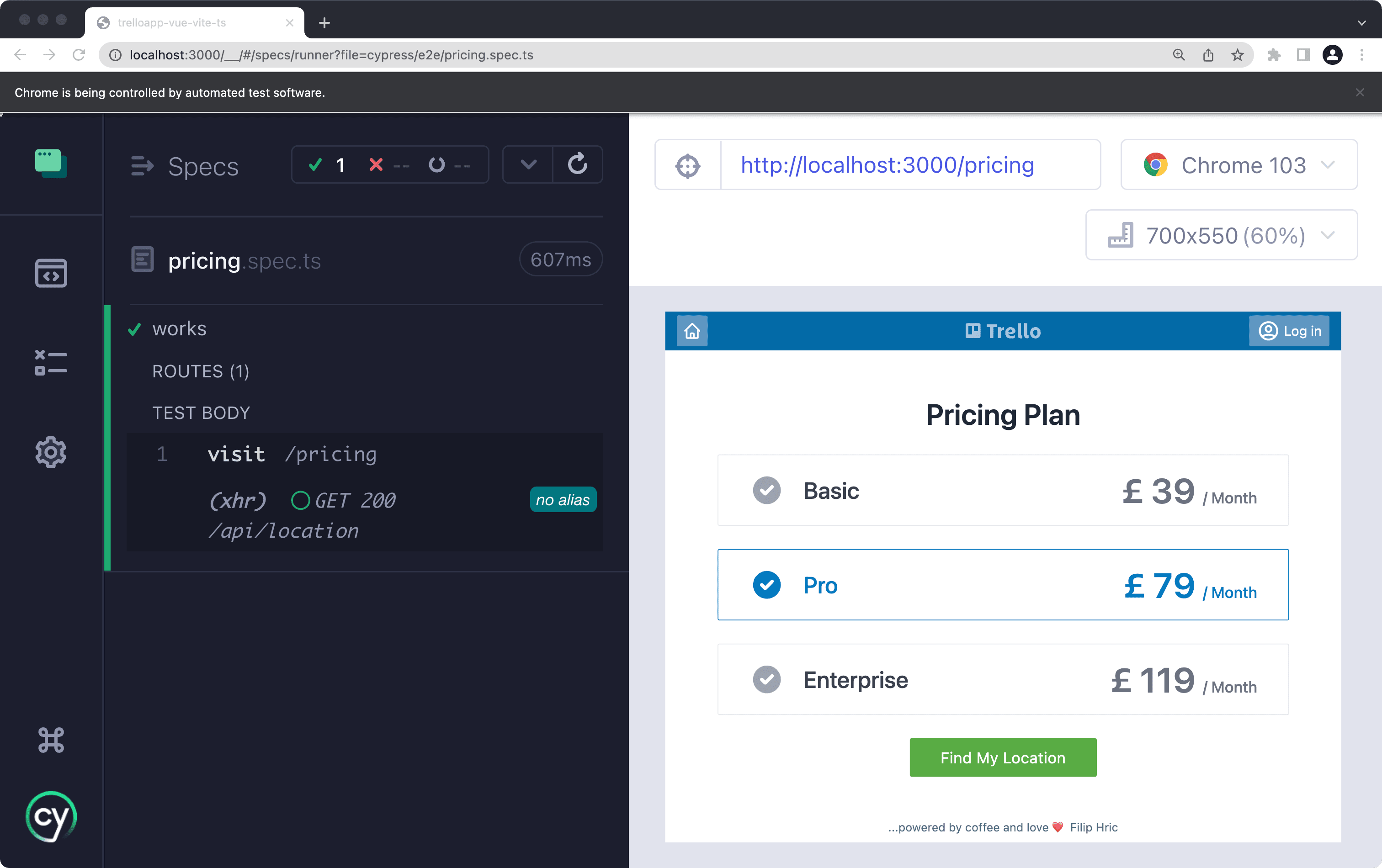Select the Basic plan checkmark
1382x868 pixels.
tap(767, 491)
